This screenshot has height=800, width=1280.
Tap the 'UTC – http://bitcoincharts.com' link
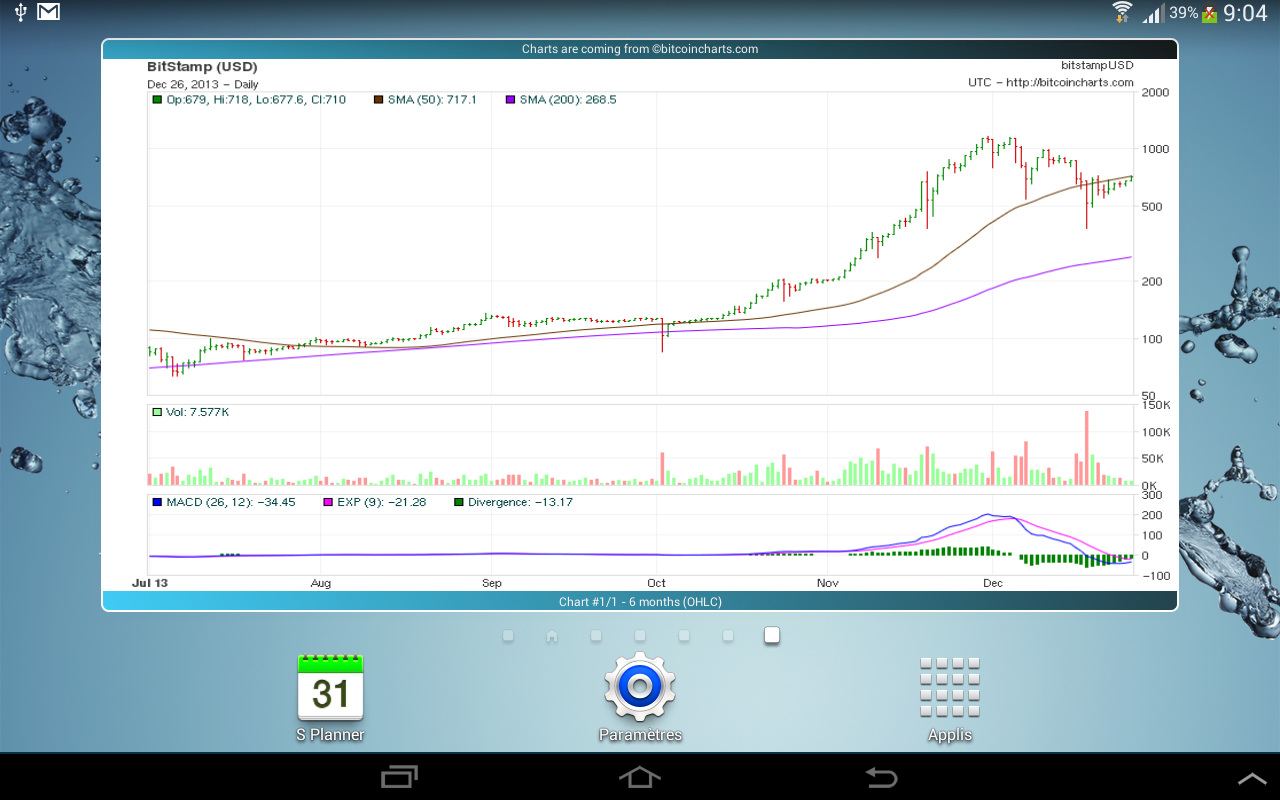pos(1051,83)
